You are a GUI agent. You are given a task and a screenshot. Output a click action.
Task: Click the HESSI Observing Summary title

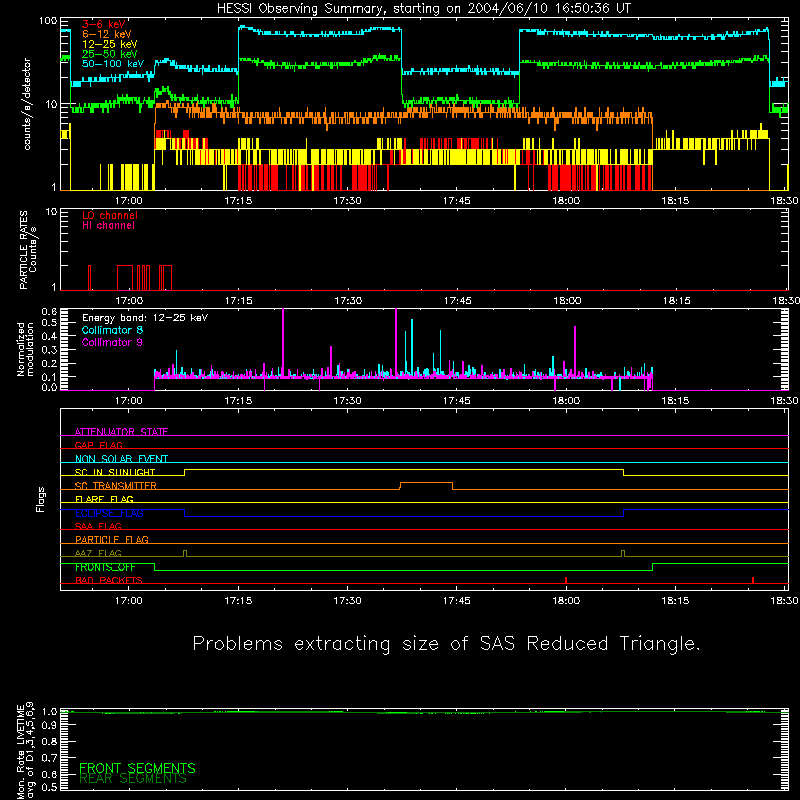[x=423, y=9]
